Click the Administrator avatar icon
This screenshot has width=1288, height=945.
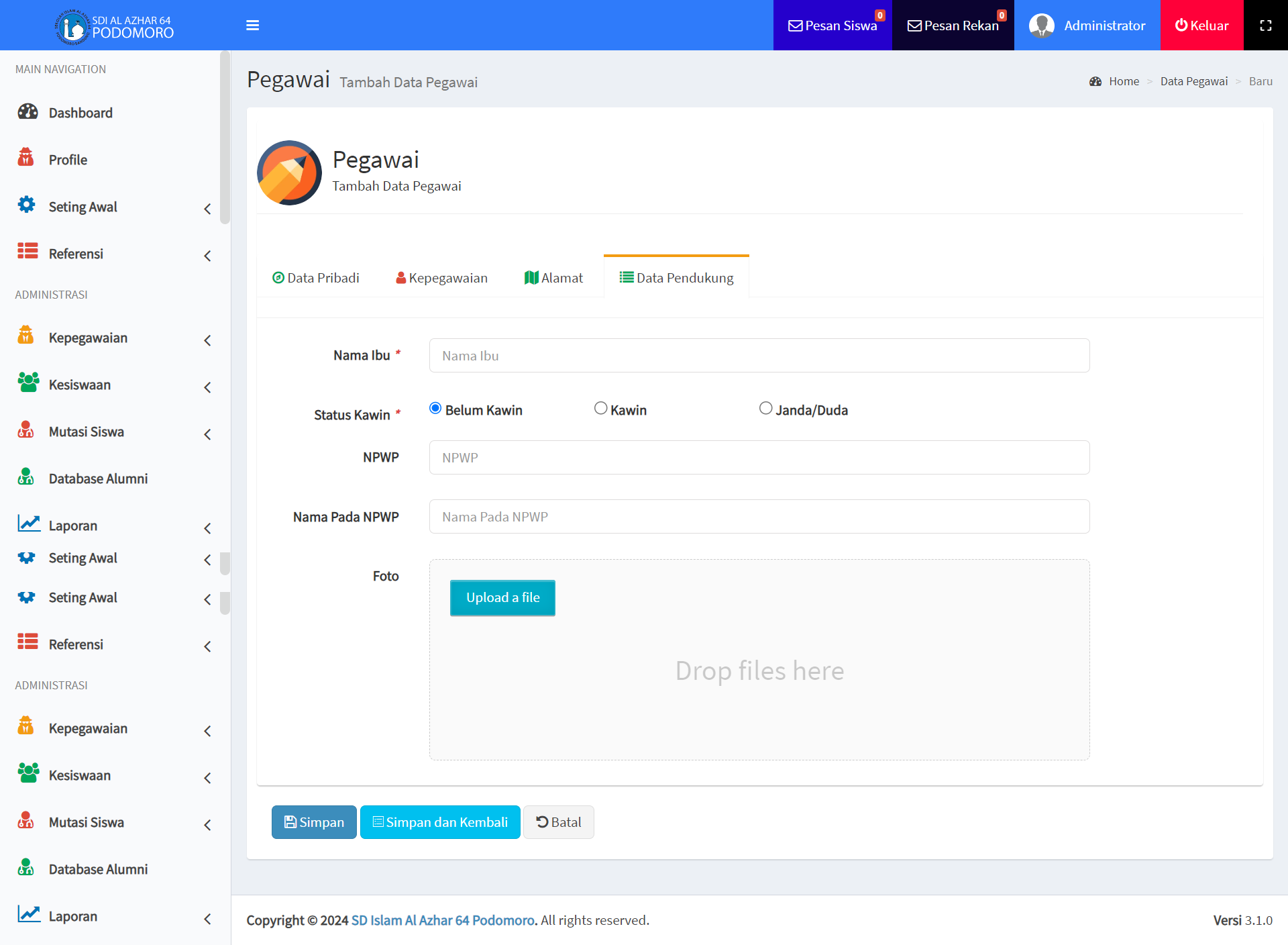pyautogui.click(x=1041, y=26)
